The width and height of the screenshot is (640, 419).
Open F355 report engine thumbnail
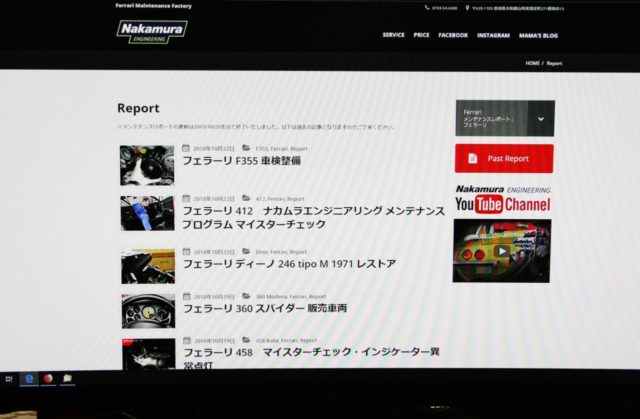[147, 165]
